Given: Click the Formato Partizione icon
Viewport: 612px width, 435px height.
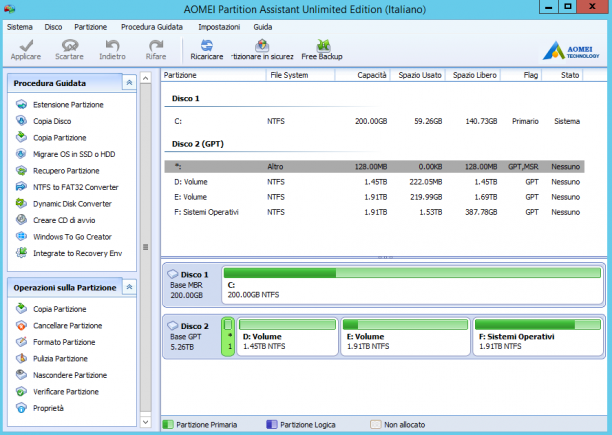Looking at the screenshot, I should click(21, 342).
